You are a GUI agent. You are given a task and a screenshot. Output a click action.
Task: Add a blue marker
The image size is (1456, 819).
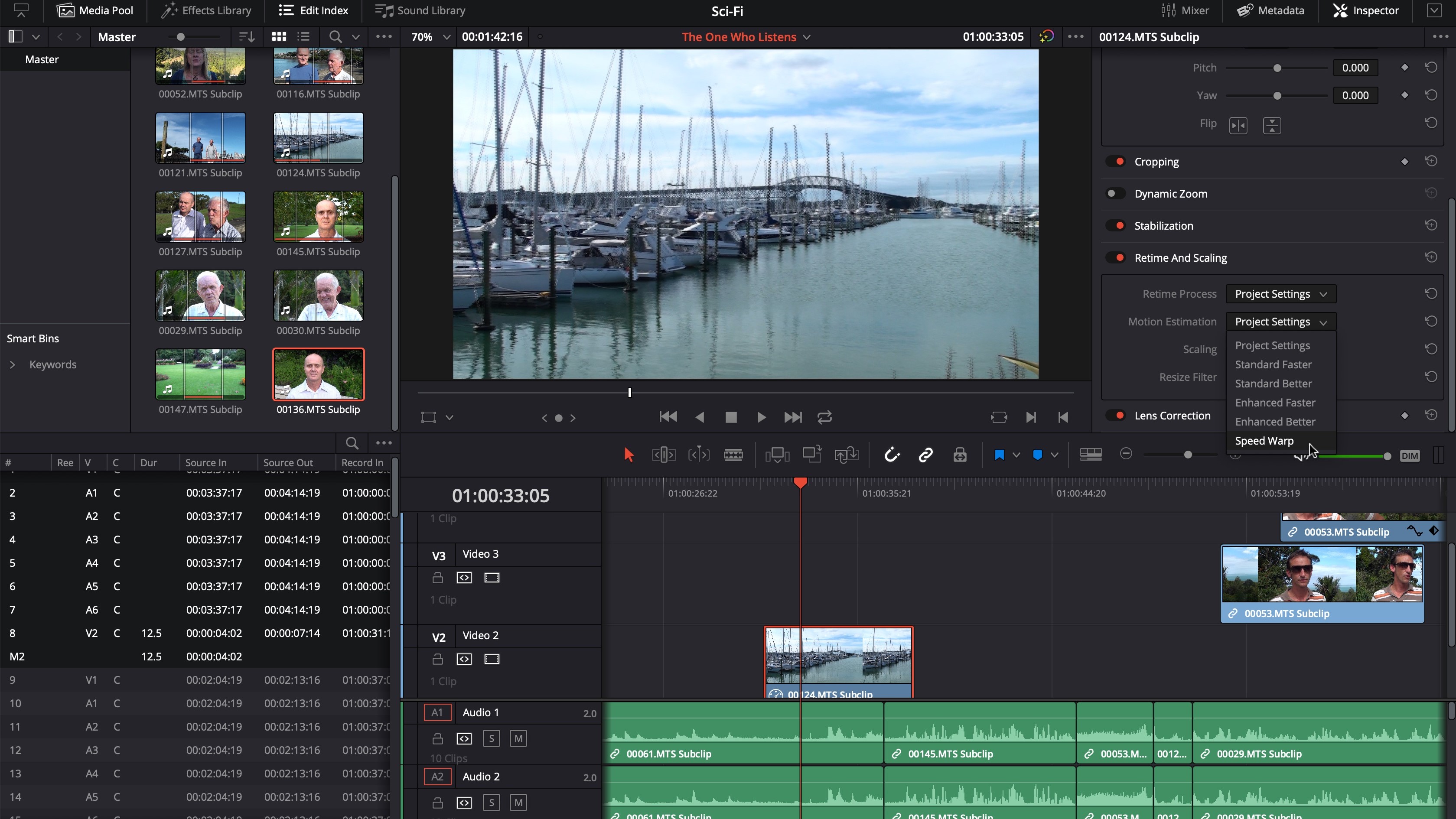click(1037, 455)
